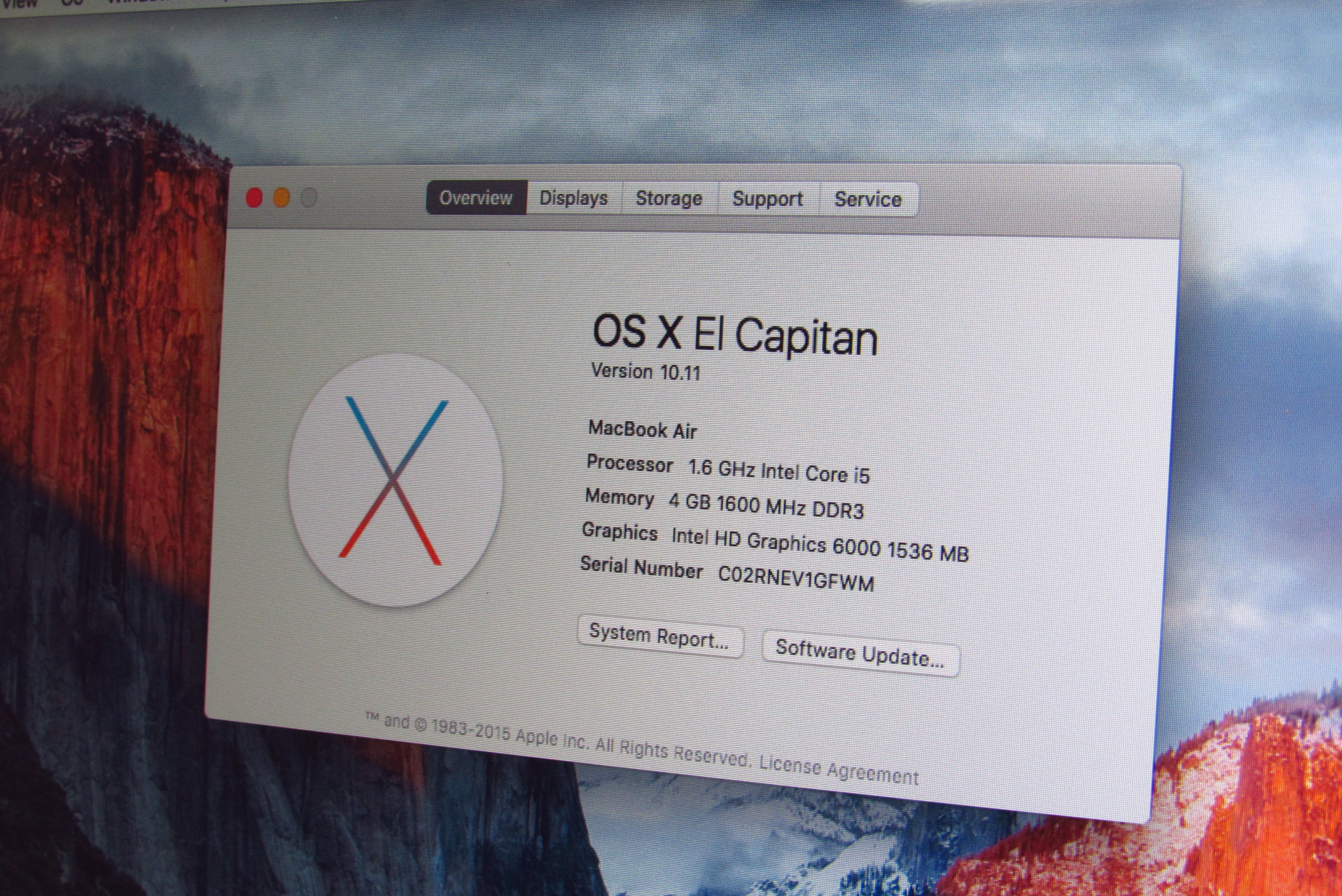Click the serial number C02RNEV1GFWM
Screen dimensions: 1342x896
point(796,578)
